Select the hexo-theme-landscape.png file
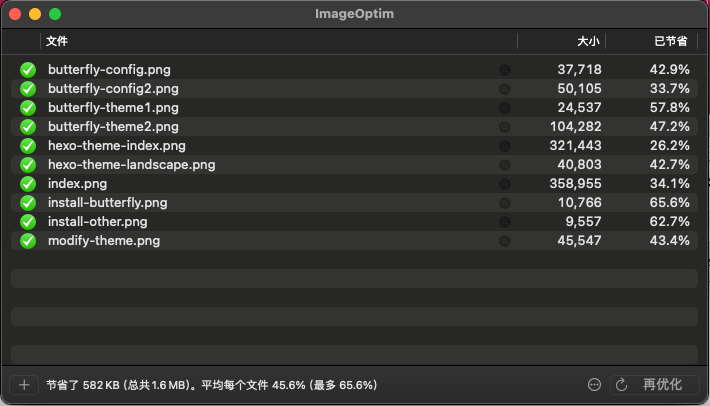The width and height of the screenshot is (710, 406). [354, 165]
